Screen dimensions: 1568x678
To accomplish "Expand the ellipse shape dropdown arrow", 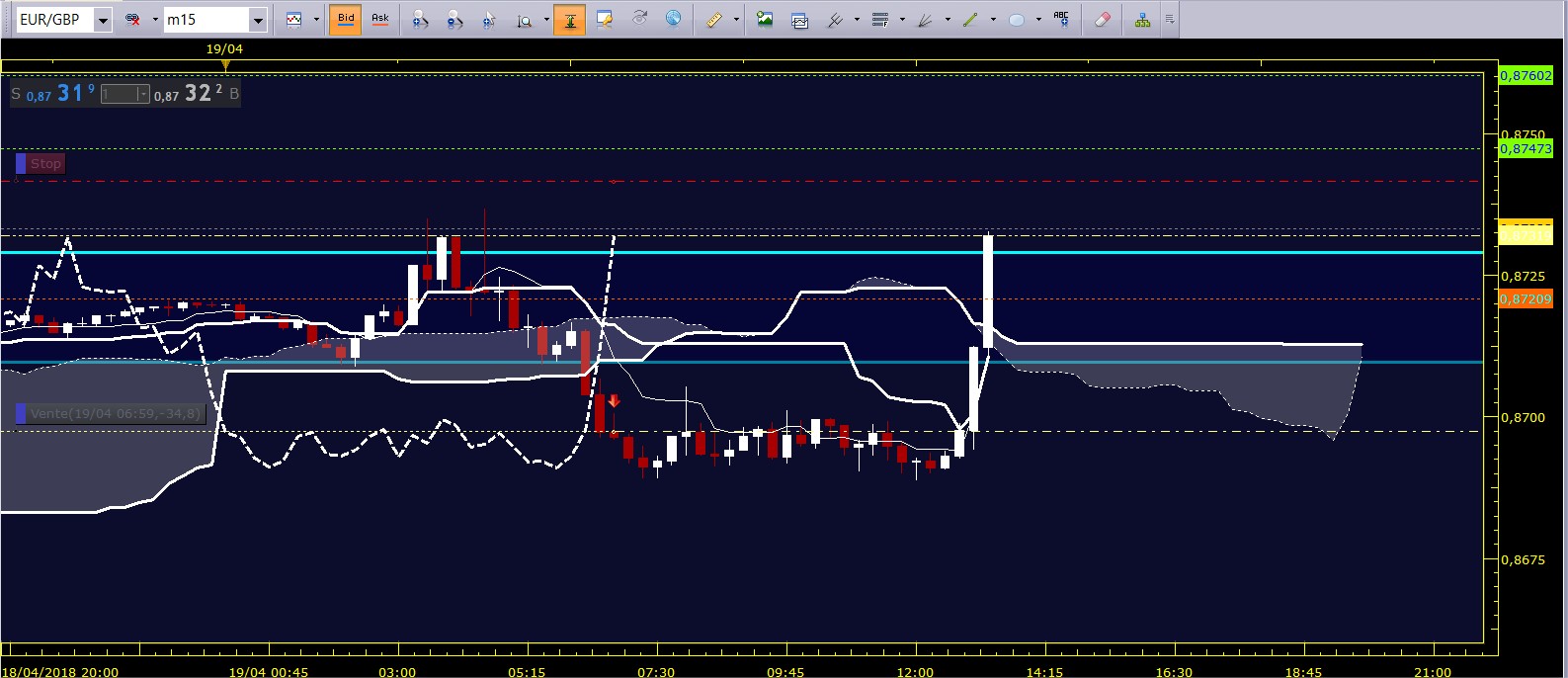I will tap(1038, 20).
